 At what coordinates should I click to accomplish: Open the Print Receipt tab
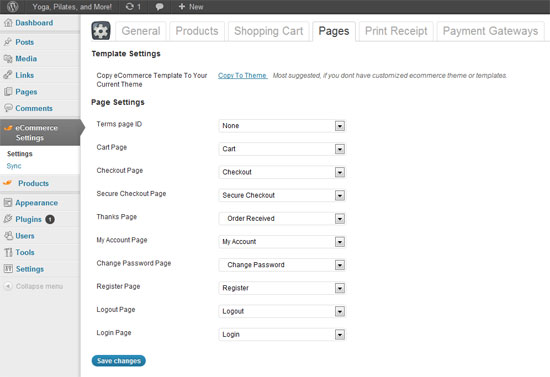[x=396, y=31]
